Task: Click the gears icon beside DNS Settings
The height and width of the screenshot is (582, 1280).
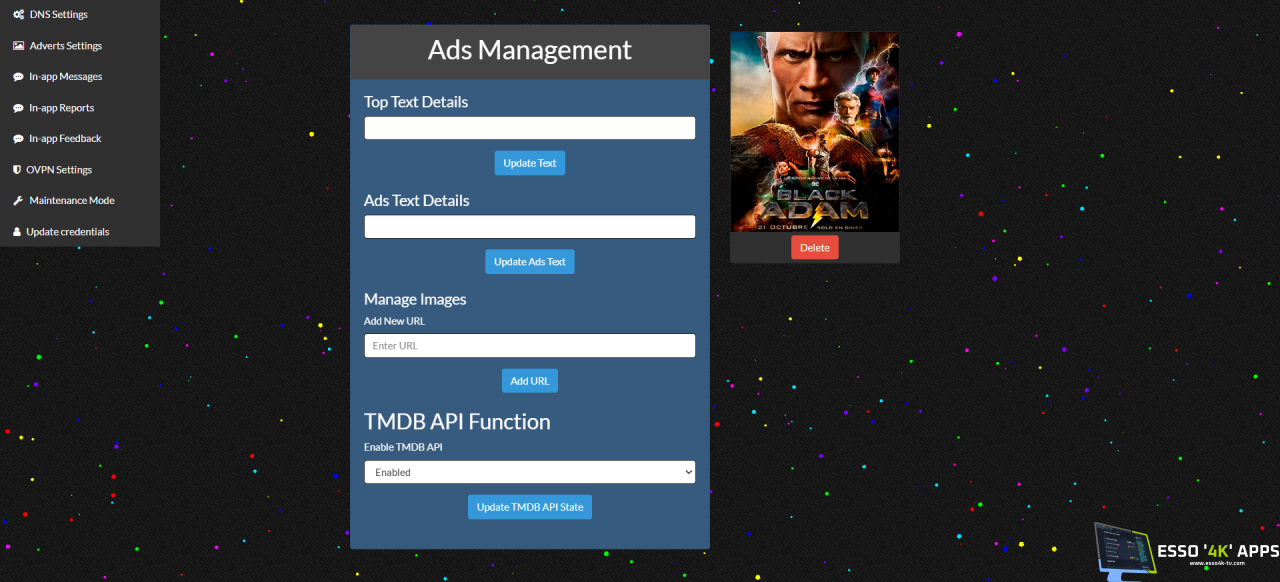Action: tap(18, 15)
